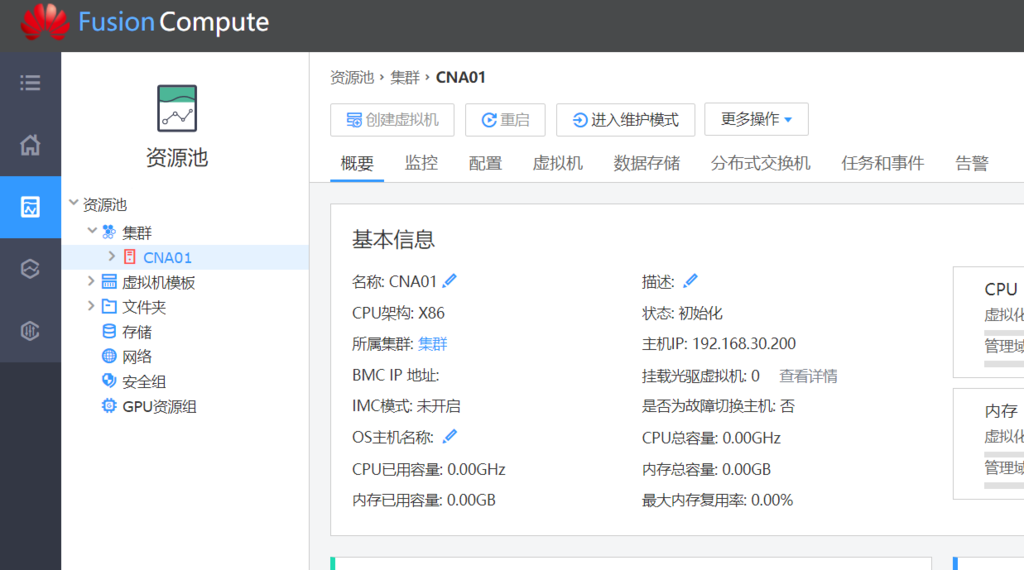The image size is (1024, 570).
Task: Click the CPU总容量: 0.00GHz text
Action: [711, 438]
